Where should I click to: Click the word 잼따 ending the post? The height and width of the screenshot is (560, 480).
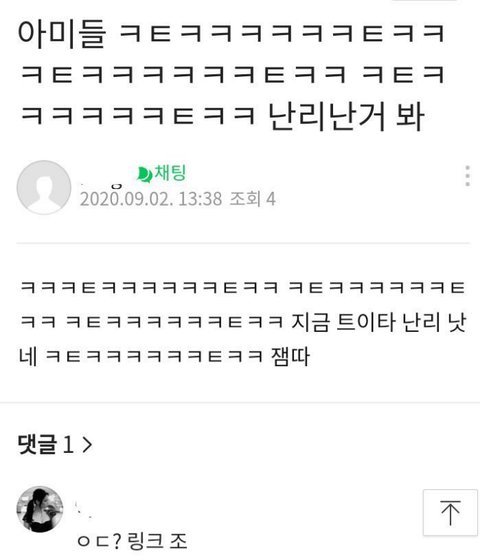pos(290,356)
